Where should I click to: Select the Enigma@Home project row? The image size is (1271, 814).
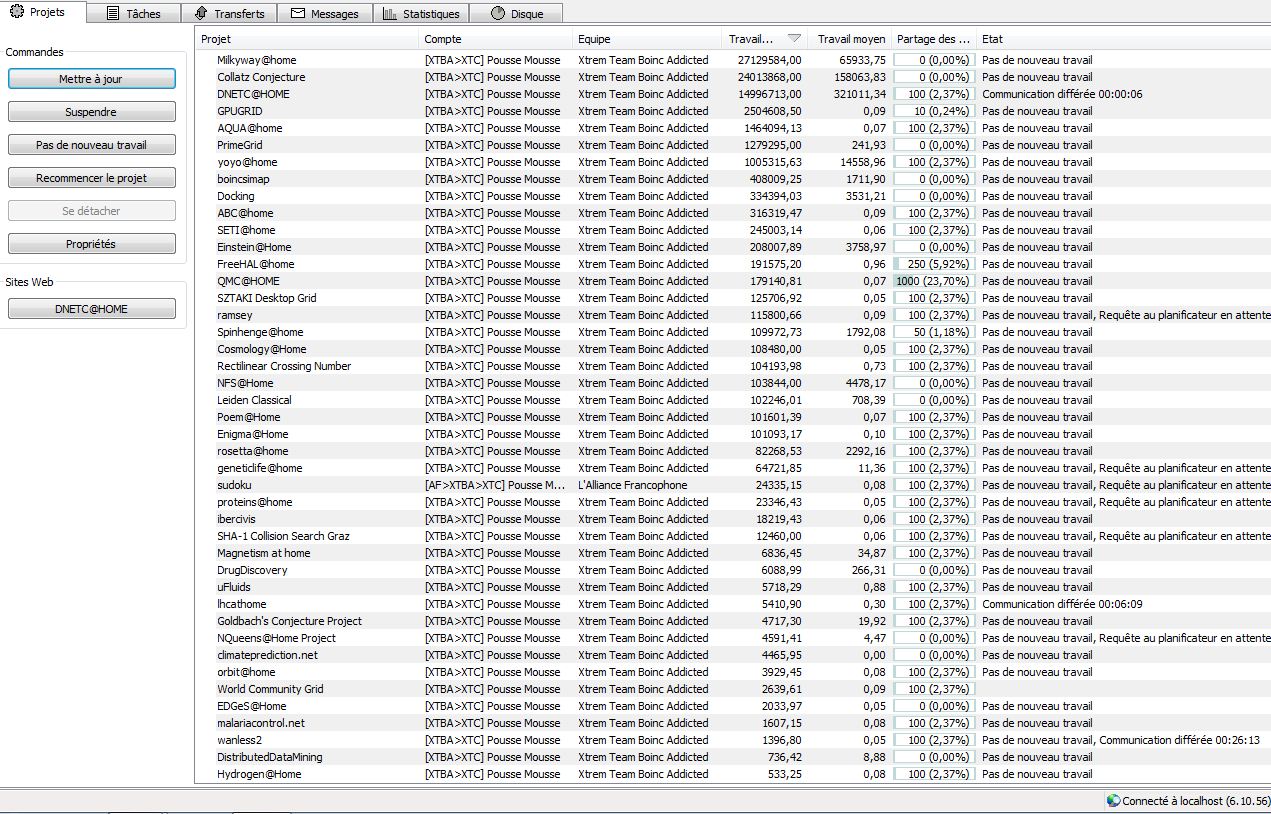733,434
